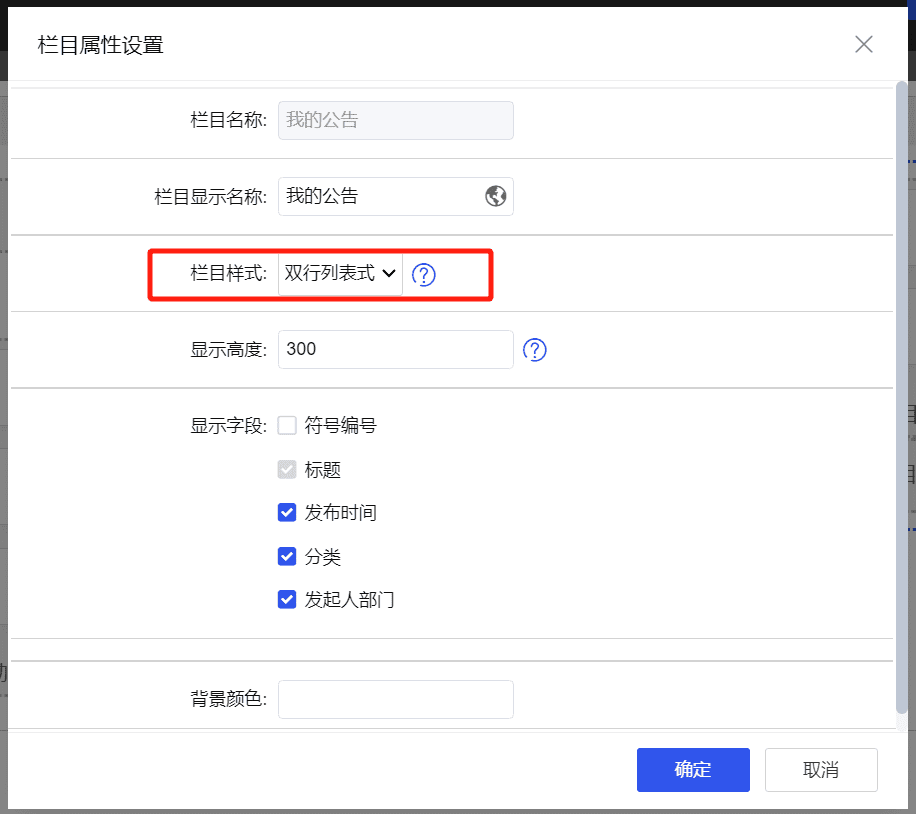Click the 发起人部门 label text

click(x=349, y=600)
